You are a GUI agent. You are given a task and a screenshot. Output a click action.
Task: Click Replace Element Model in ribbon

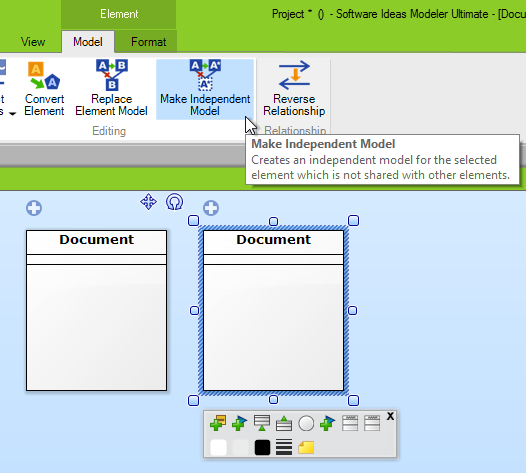click(x=111, y=89)
